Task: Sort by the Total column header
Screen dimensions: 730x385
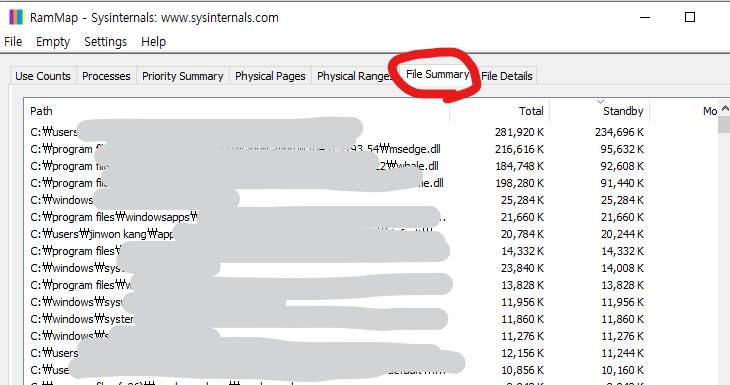Action: (x=500, y=111)
